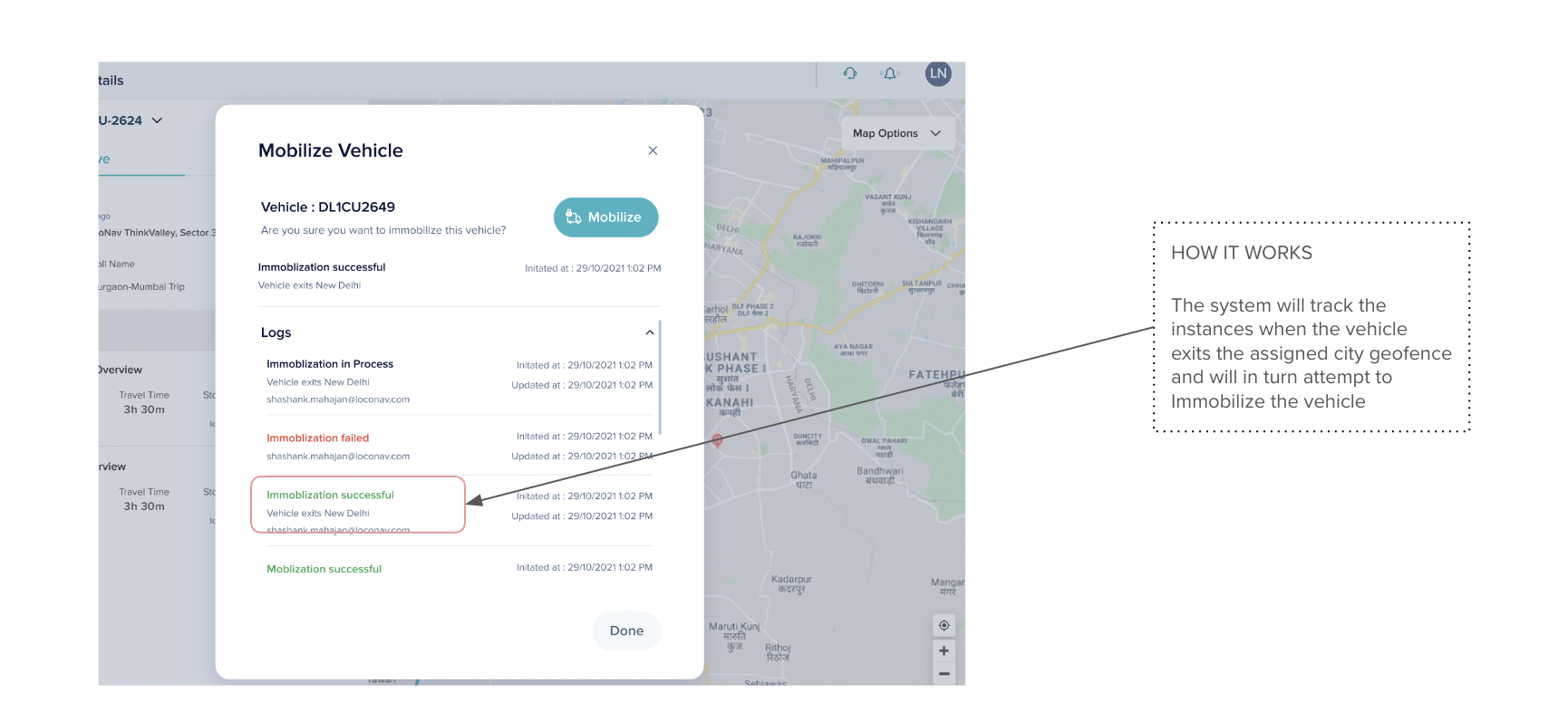
Task: Collapse the Logs section
Action: point(649,332)
